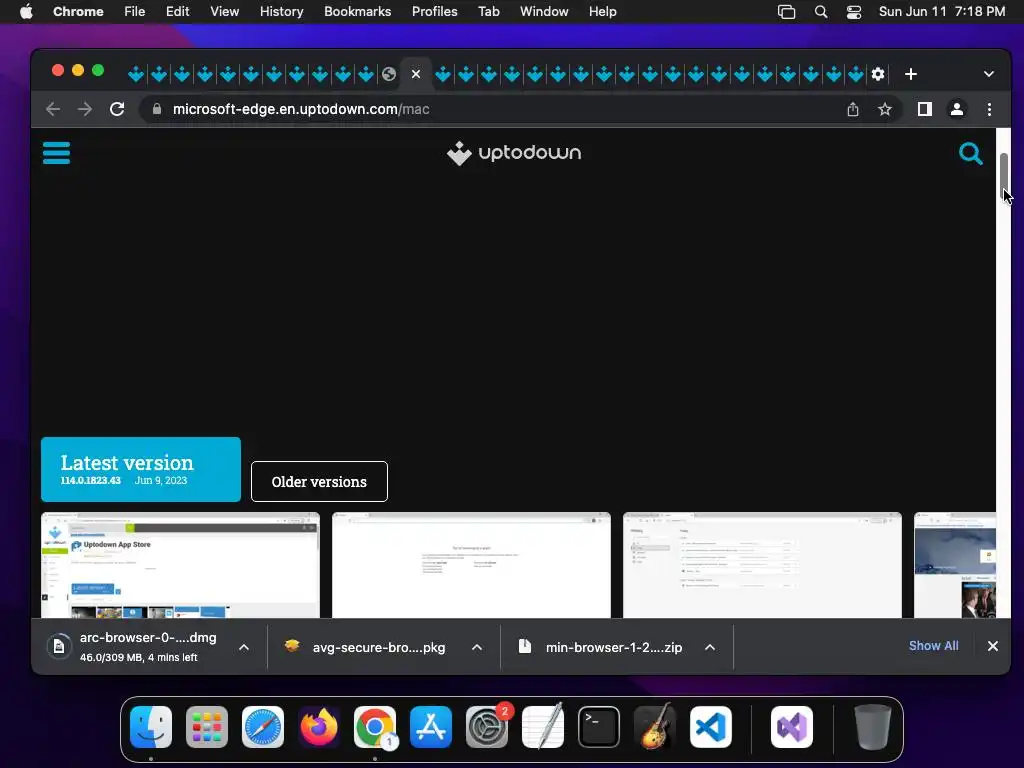Open the History menu
The height and width of the screenshot is (768, 1024).
click(x=281, y=11)
